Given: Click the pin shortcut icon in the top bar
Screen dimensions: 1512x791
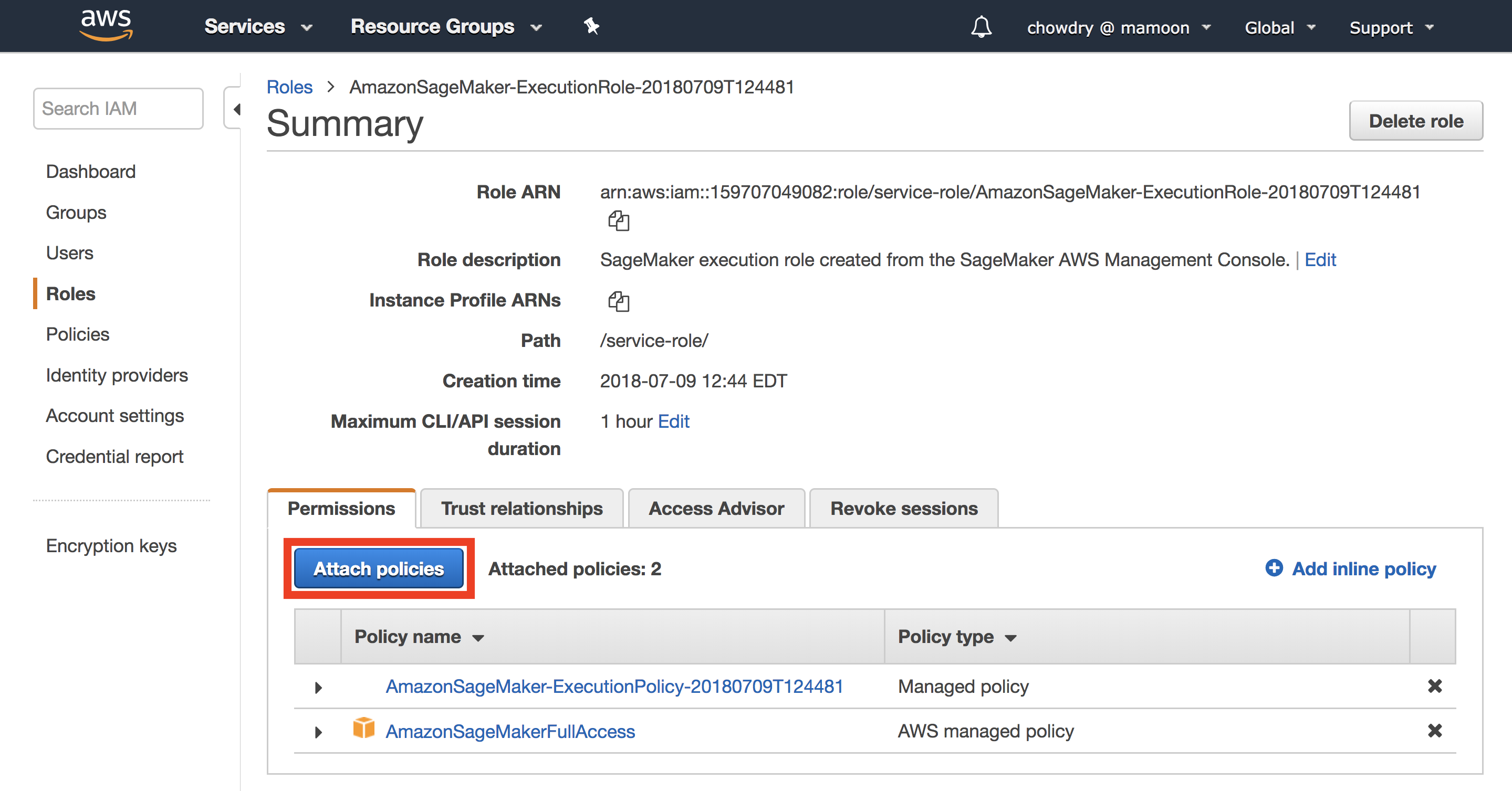Looking at the screenshot, I should [x=591, y=26].
